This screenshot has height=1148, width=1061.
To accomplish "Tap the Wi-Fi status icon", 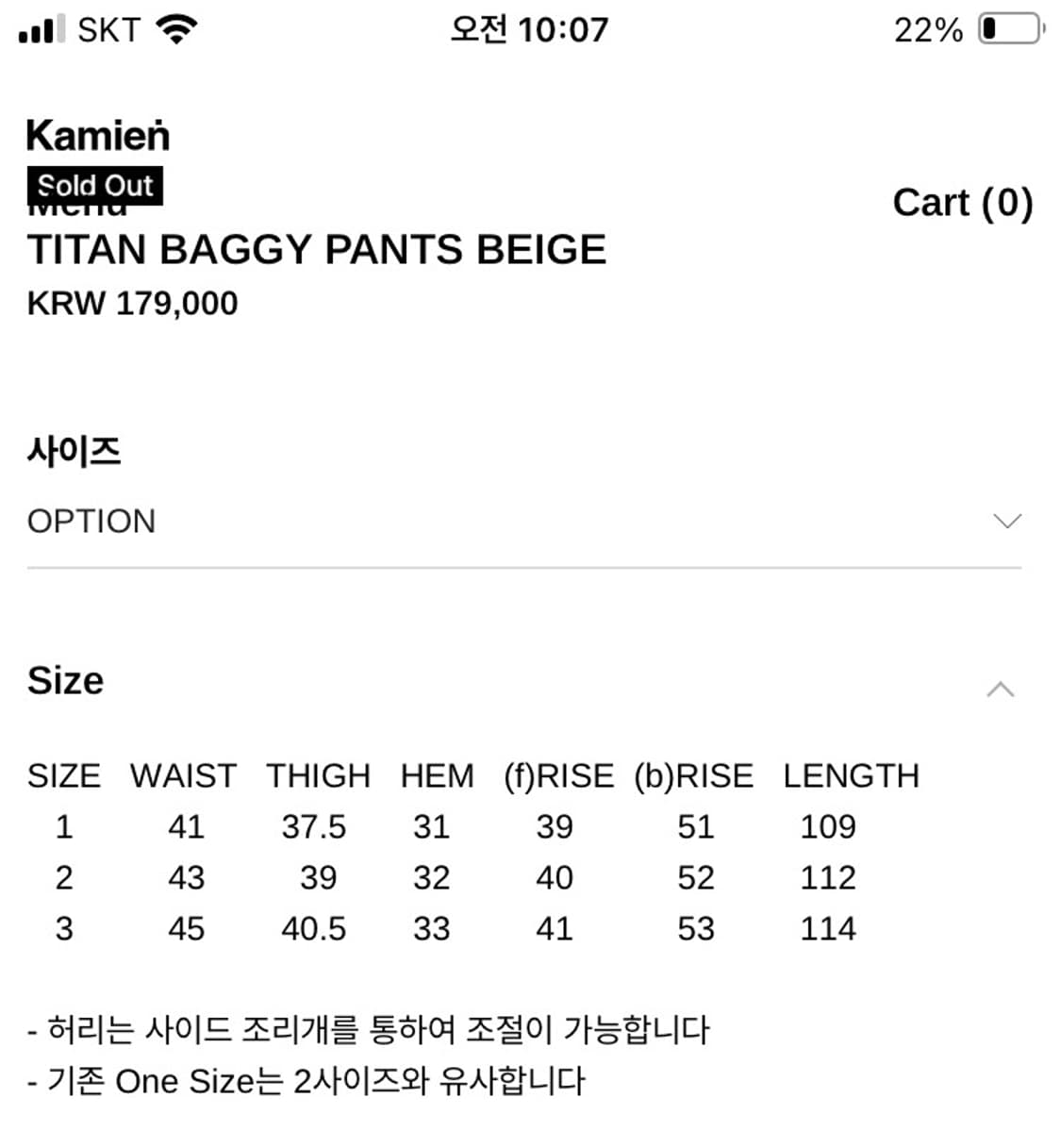I will [x=176, y=29].
